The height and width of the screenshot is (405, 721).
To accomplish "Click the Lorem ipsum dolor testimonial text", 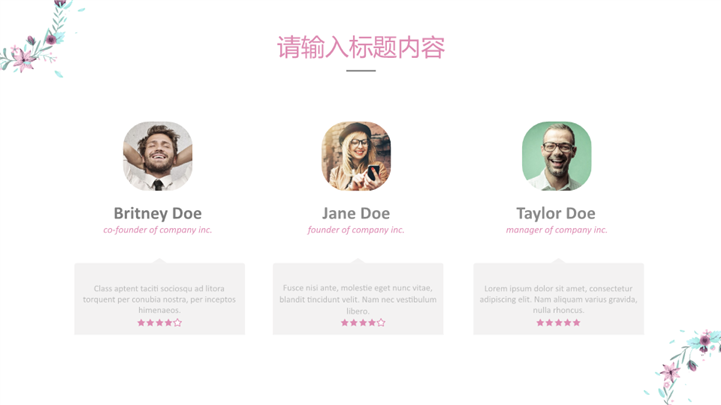I will 558,299.
